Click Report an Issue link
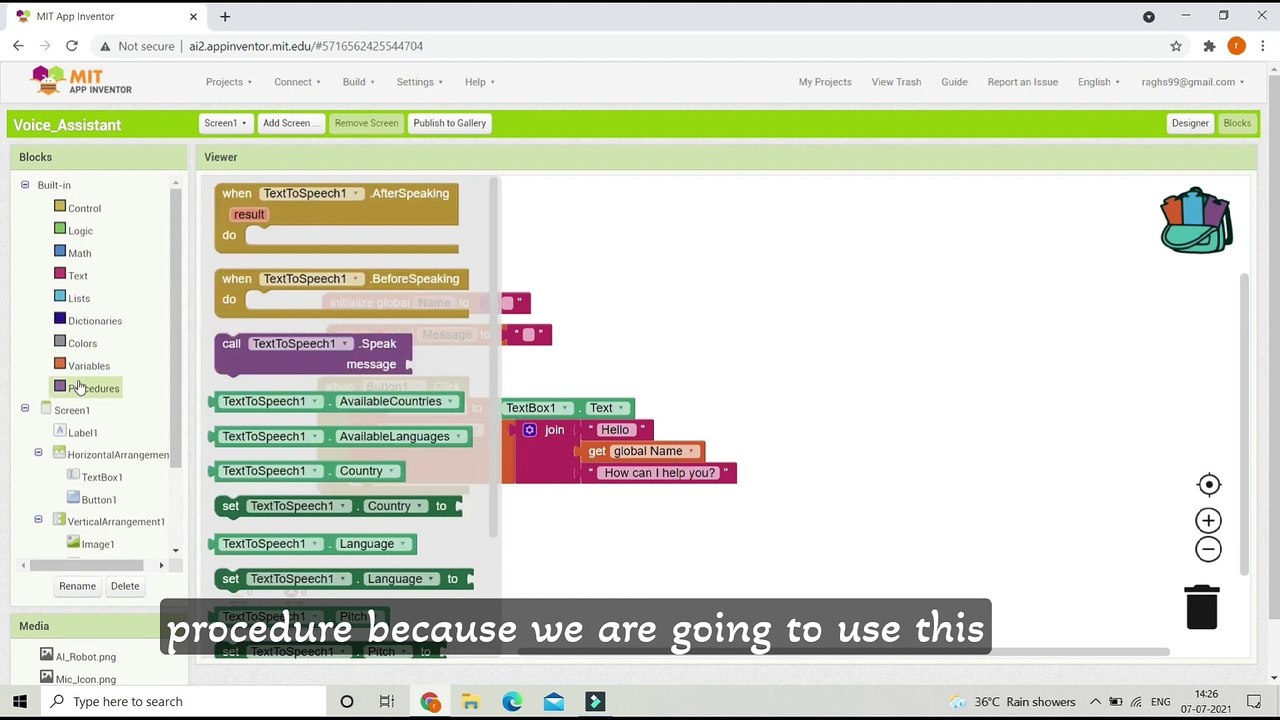This screenshot has height=720, width=1280. pyautogui.click(x=1022, y=82)
